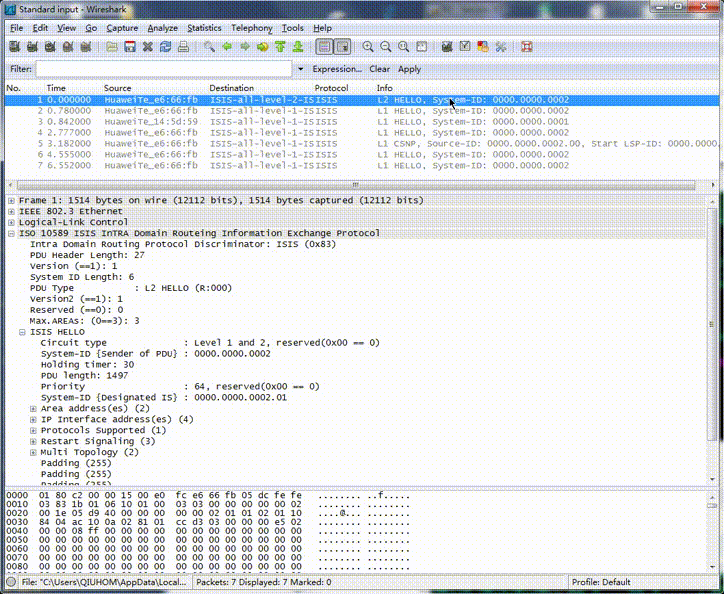Open the Edit menu
The image size is (724, 594).
pyautogui.click(x=40, y=28)
